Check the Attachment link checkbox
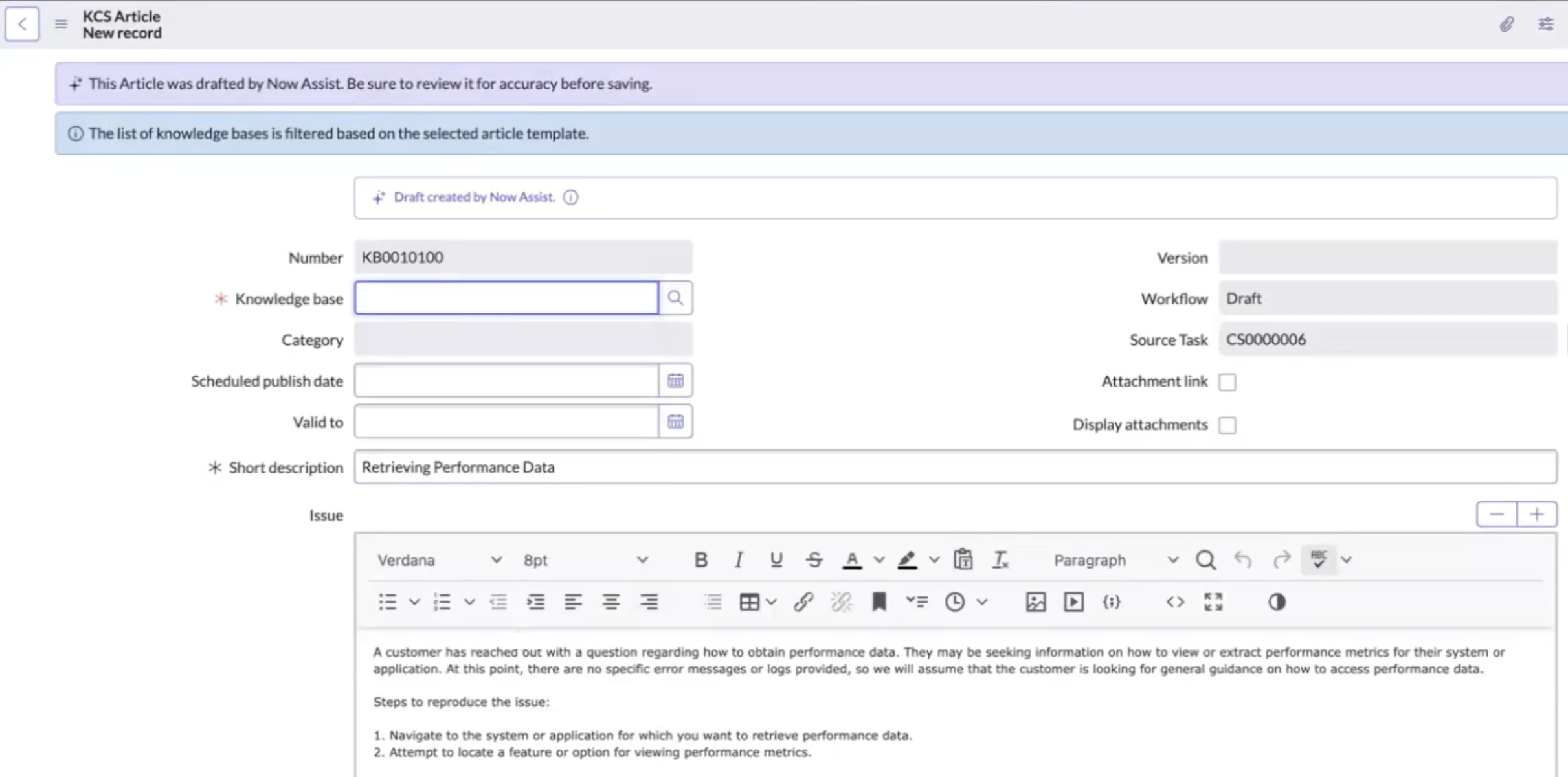This screenshot has width=1568, height=777. 1227,382
